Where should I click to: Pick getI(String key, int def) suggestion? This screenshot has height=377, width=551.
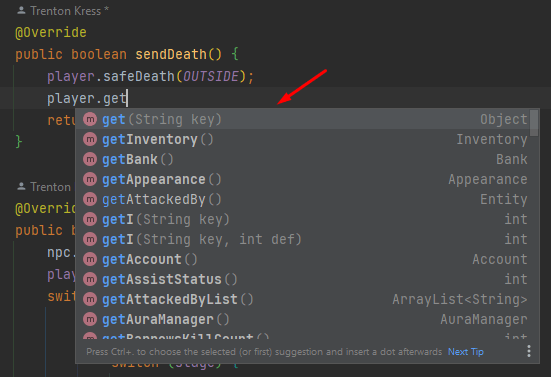point(303,240)
